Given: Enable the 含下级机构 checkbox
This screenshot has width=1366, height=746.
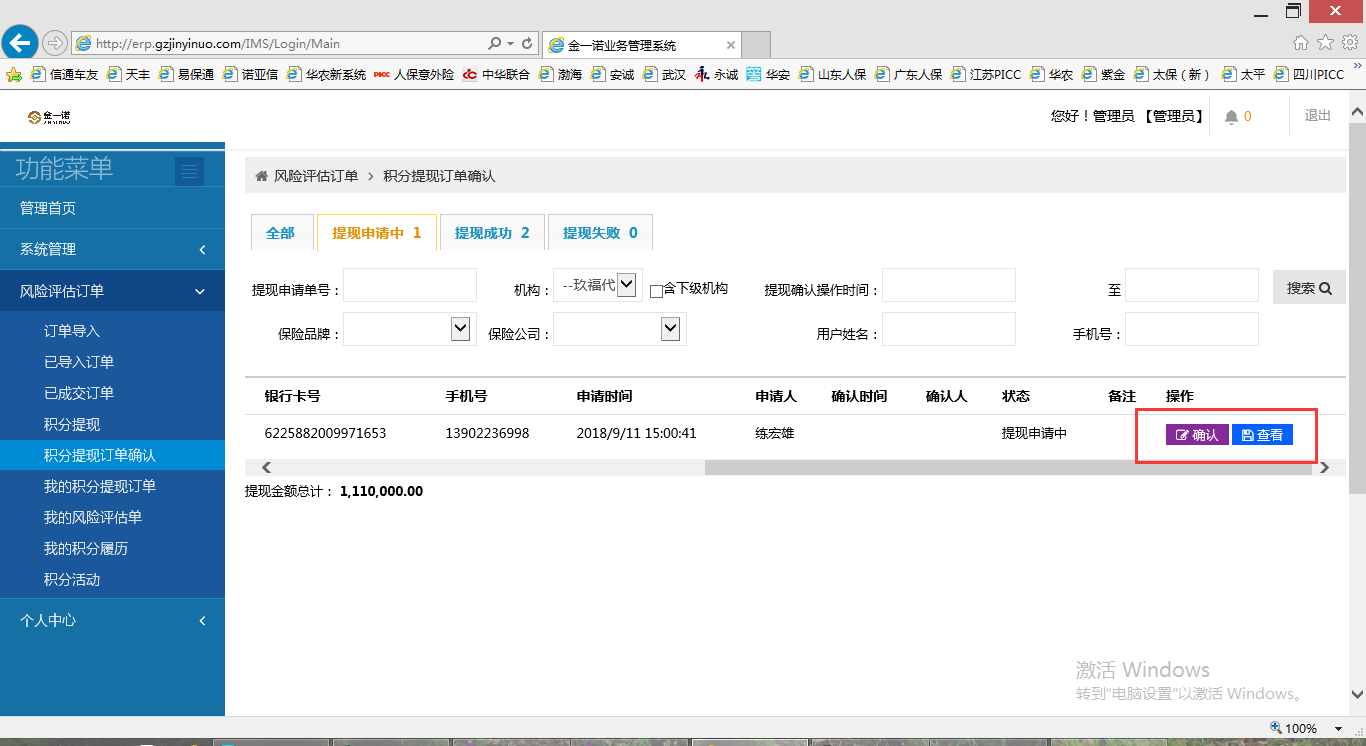Looking at the screenshot, I should coord(656,291).
